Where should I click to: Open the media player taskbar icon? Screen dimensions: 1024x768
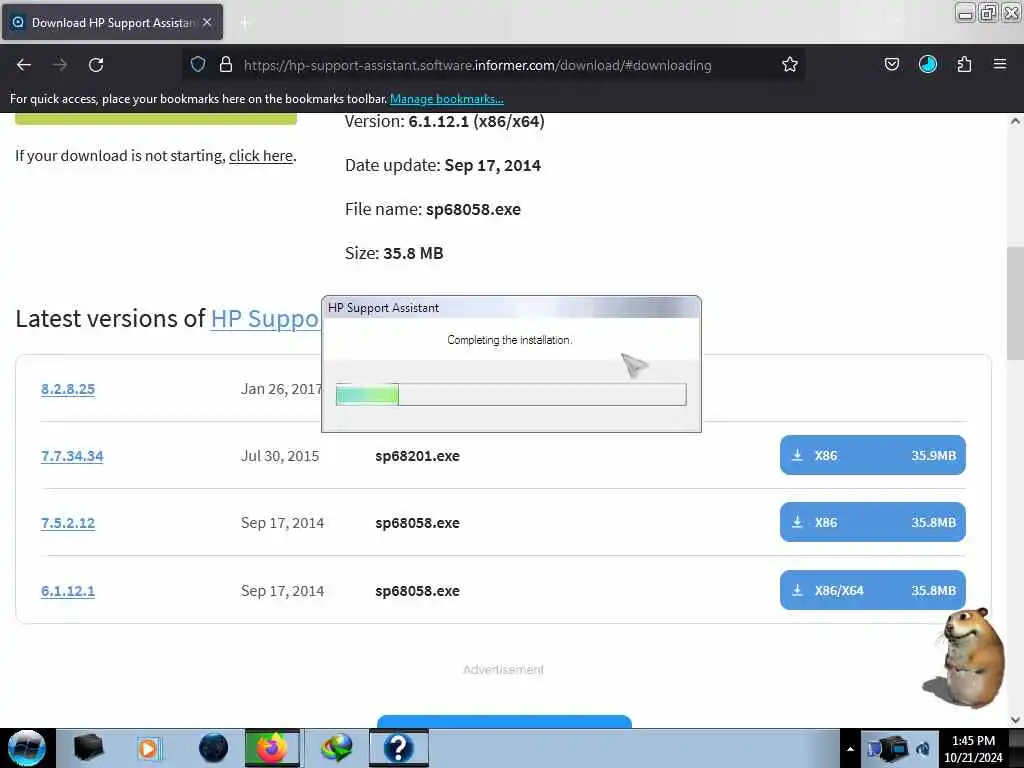(148, 748)
